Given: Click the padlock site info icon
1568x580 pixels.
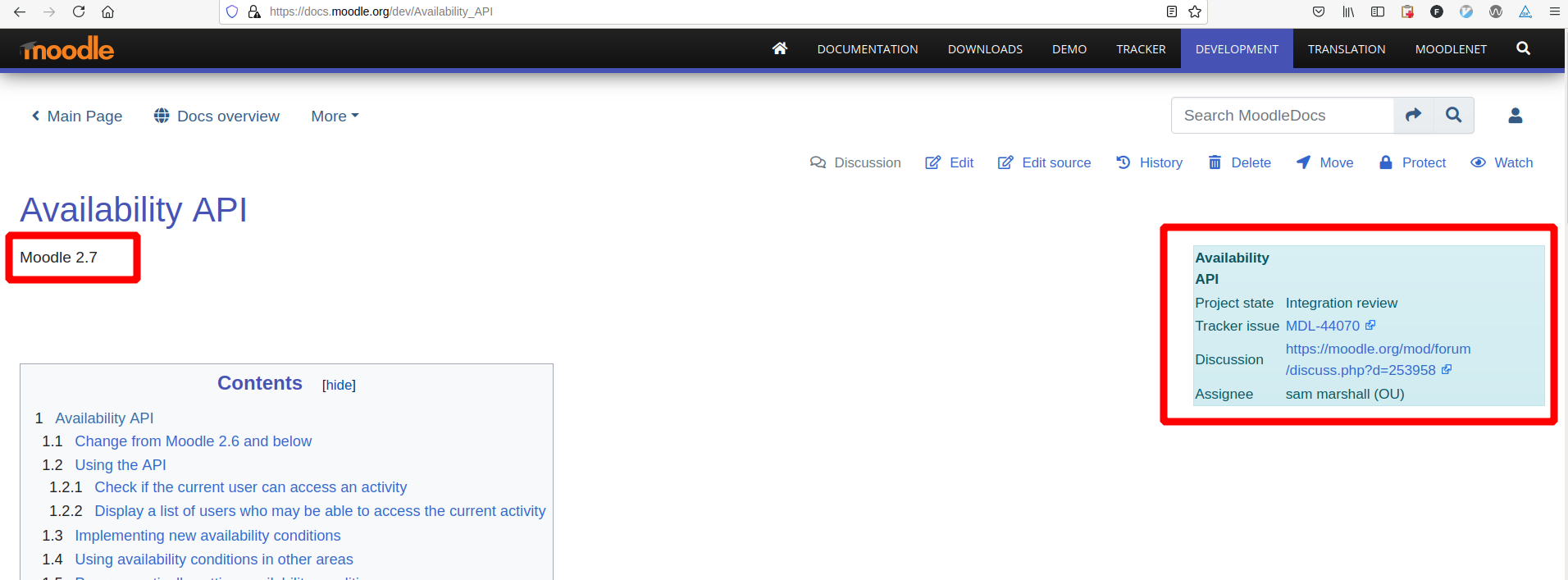Looking at the screenshot, I should click(254, 11).
